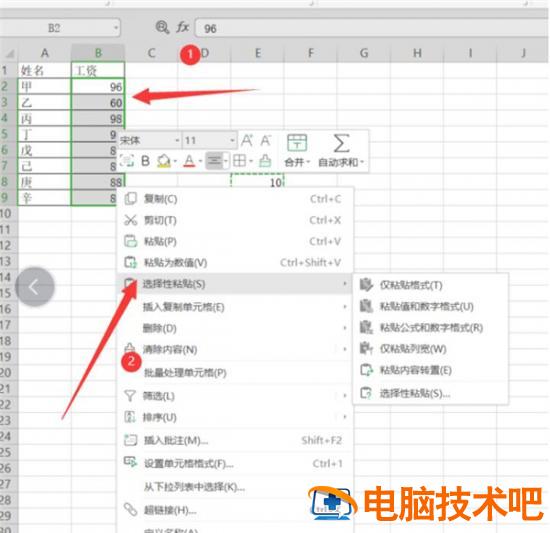The width and height of the screenshot is (550, 533).
Task: Apply the red font color A icon
Action: click(189, 161)
